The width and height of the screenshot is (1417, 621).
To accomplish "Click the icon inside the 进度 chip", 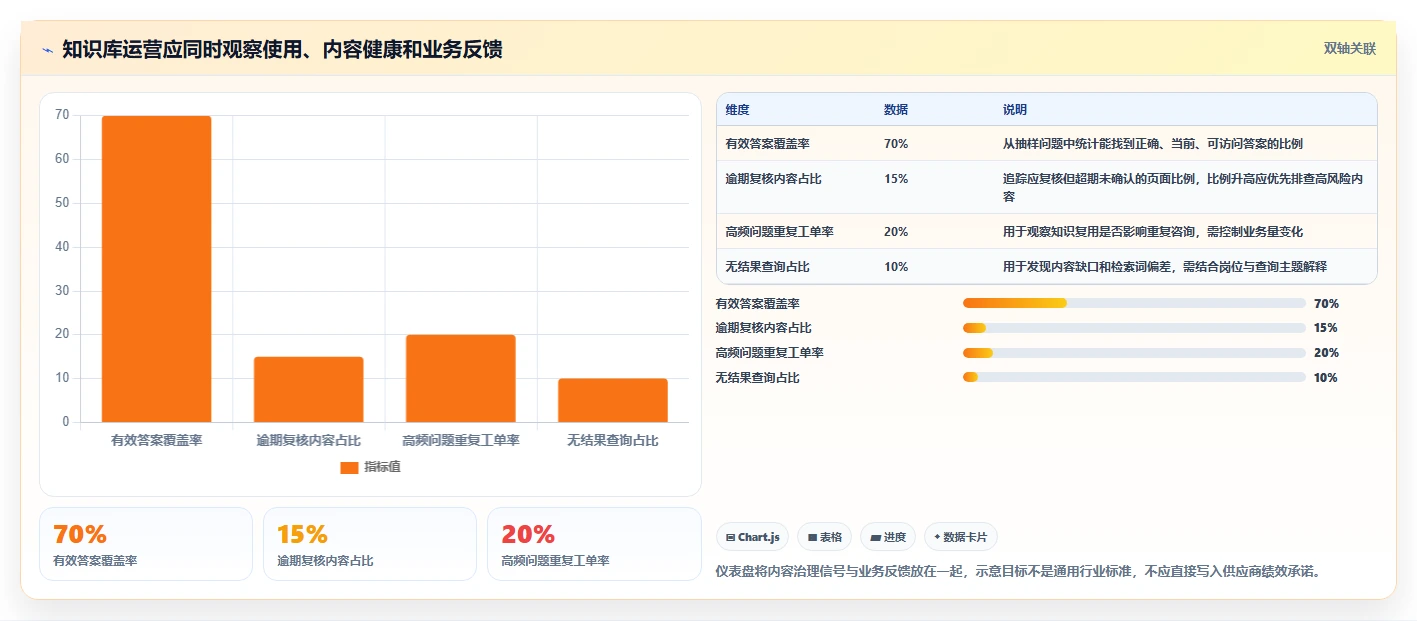I will tap(875, 537).
